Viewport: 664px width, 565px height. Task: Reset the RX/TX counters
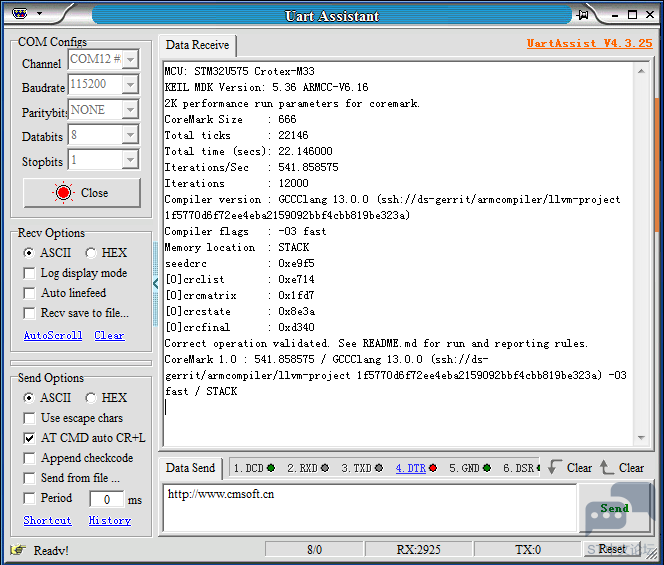(x=612, y=549)
